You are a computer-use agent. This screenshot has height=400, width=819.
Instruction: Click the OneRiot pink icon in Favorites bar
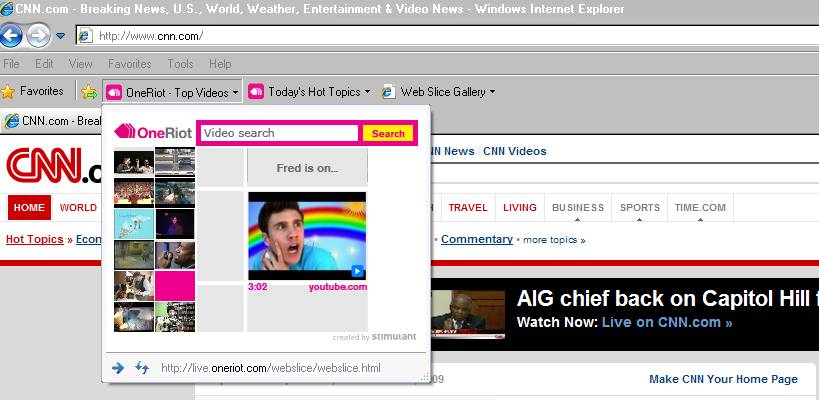[113, 93]
